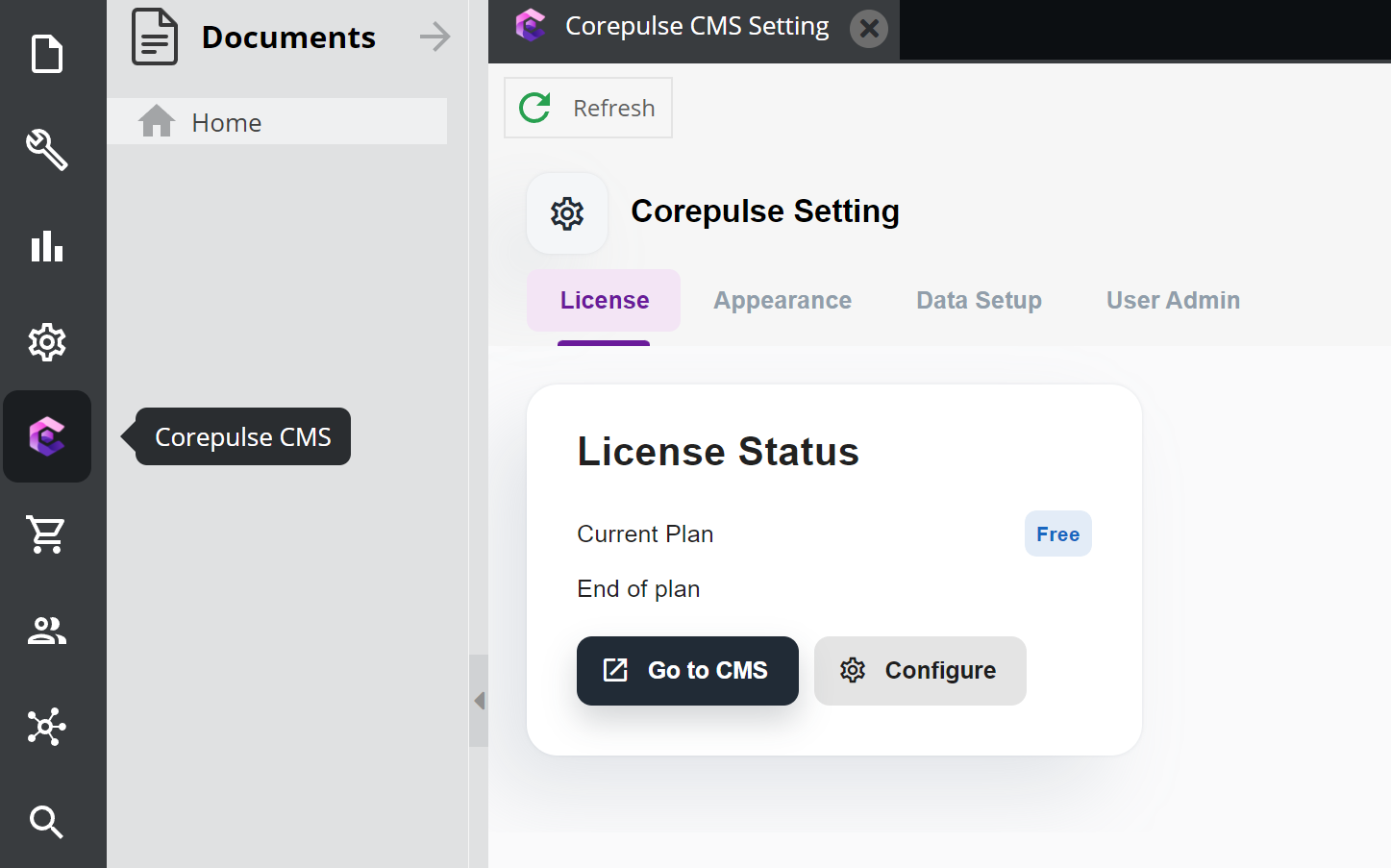Select the wrench Tools icon in sidebar
Viewport: 1391px width, 868px height.
point(46,151)
